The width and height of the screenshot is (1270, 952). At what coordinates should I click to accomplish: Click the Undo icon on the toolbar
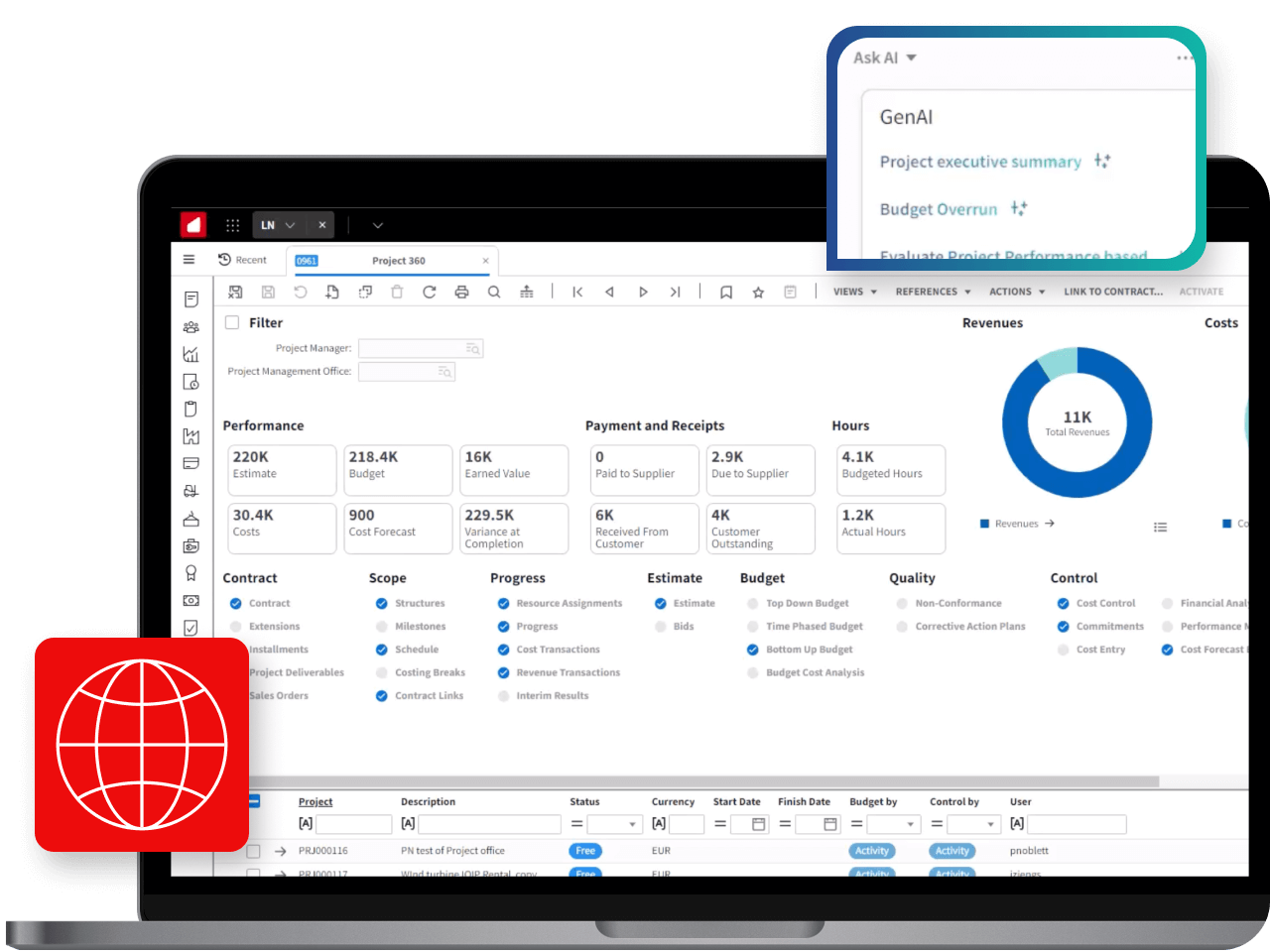point(300,292)
